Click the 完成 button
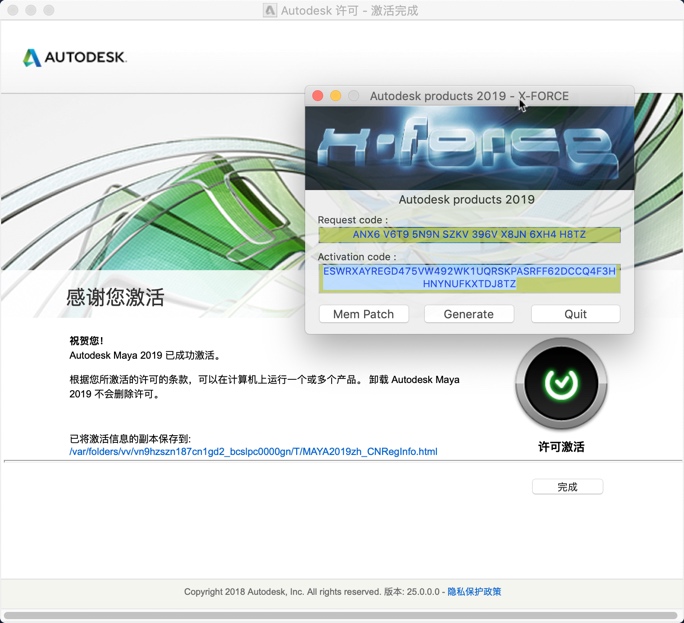 pos(568,487)
